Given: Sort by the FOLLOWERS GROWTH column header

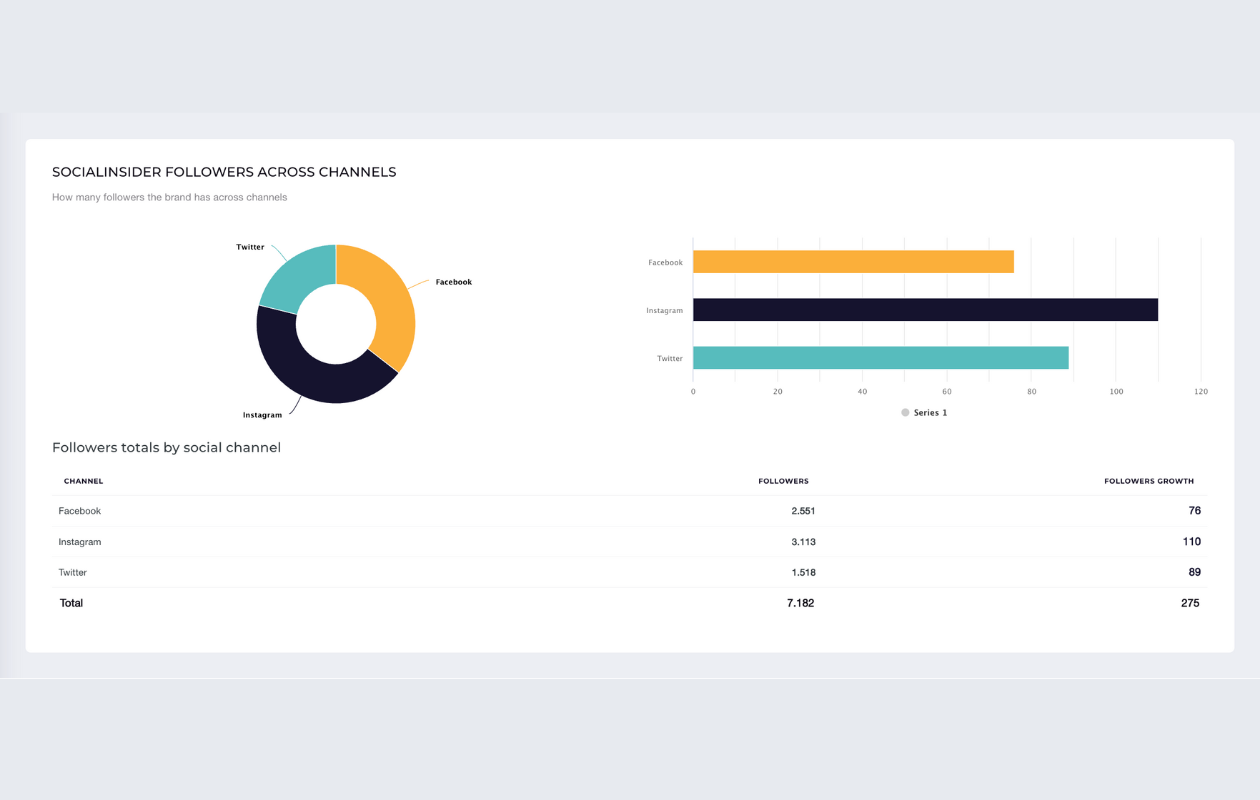Looking at the screenshot, I should [x=1149, y=481].
